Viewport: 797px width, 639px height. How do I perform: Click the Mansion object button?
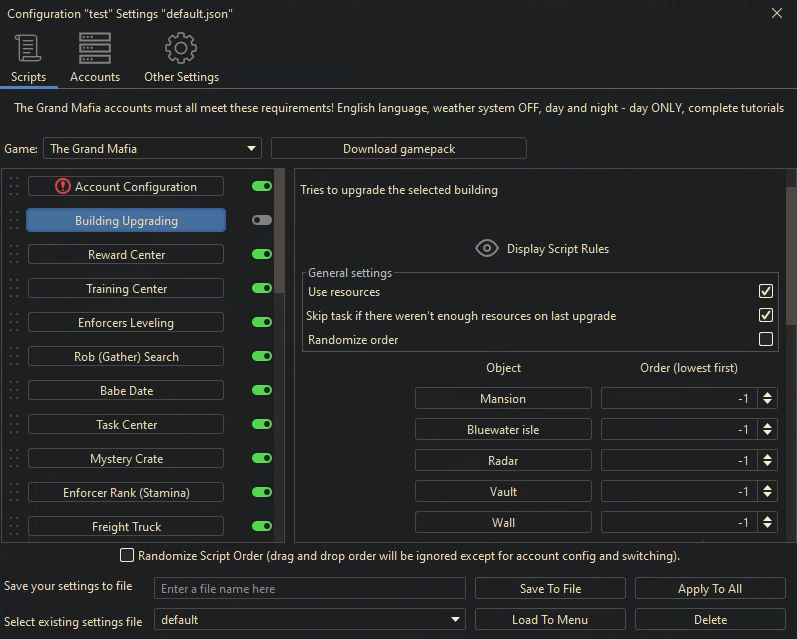click(x=503, y=398)
